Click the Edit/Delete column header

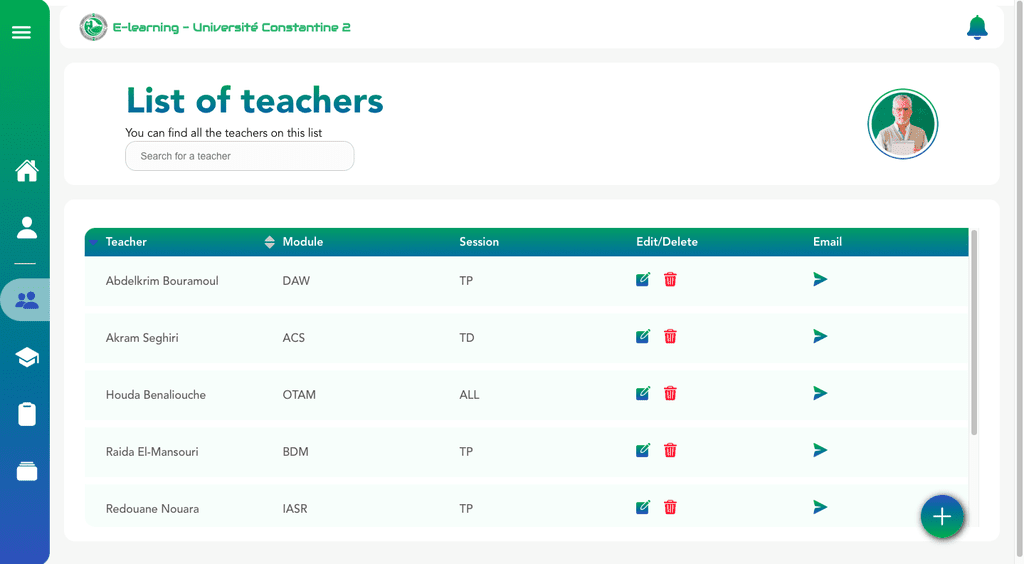coord(667,242)
